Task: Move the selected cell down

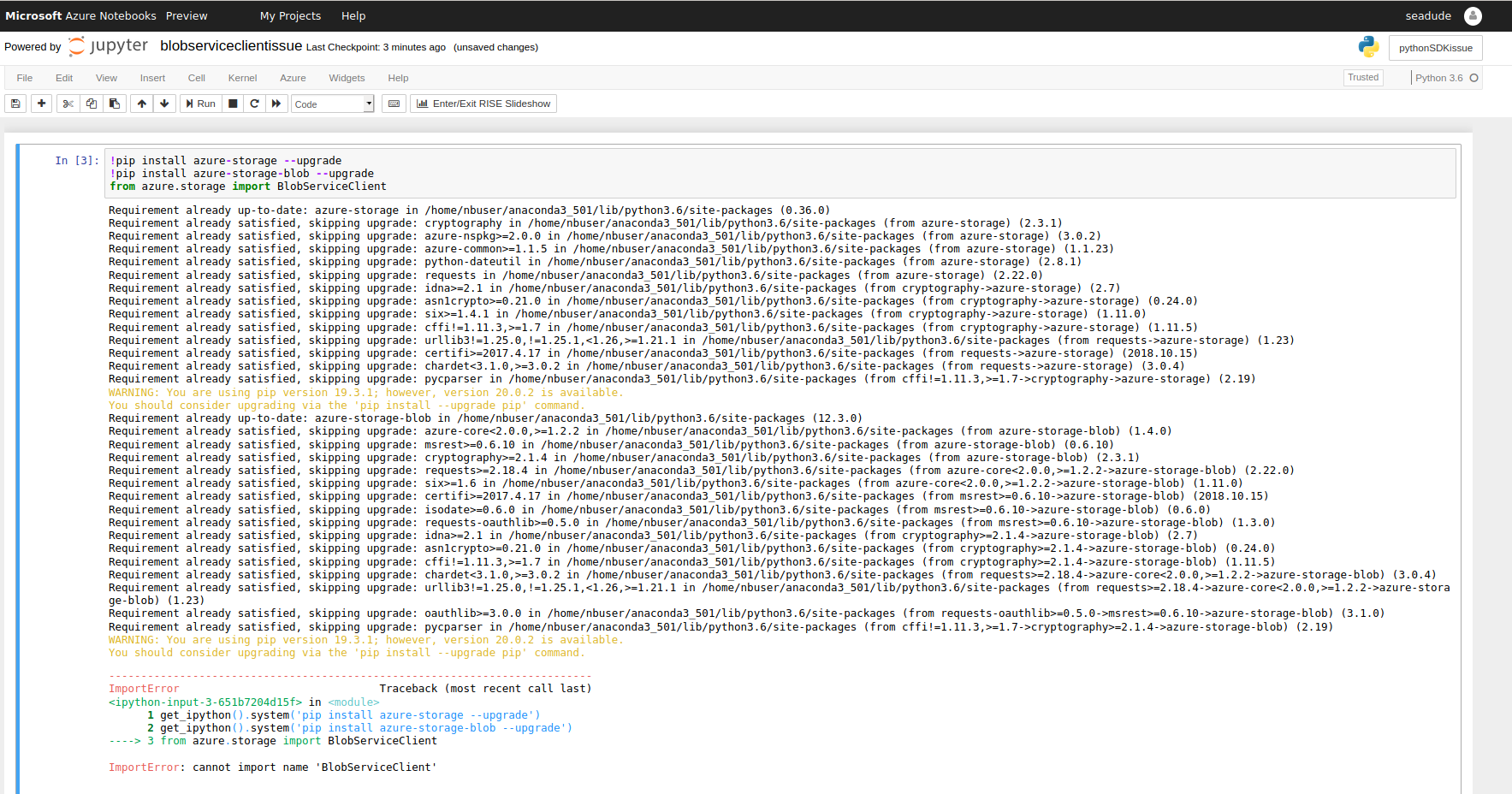Action: pyautogui.click(x=164, y=104)
